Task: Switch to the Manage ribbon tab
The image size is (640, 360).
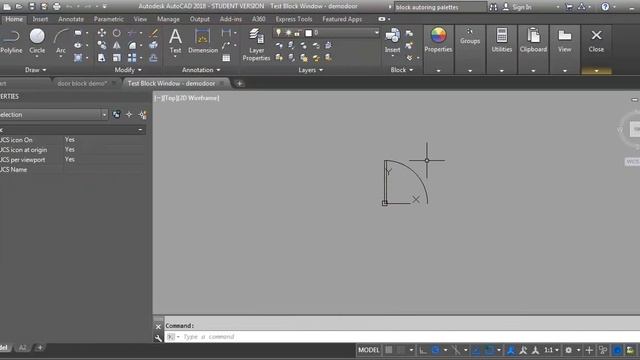Action: (168, 19)
